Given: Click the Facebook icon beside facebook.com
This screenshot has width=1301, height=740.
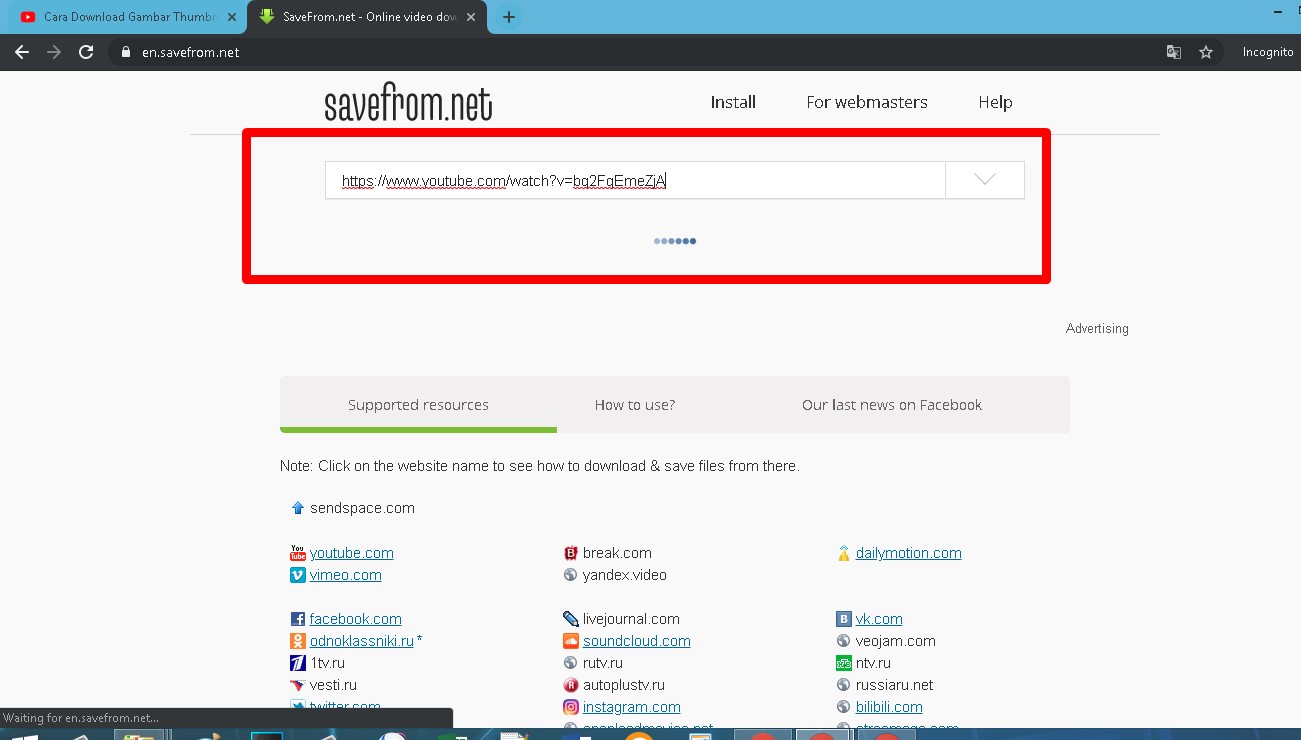Looking at the screenshot, I should (x=297, y=619).
